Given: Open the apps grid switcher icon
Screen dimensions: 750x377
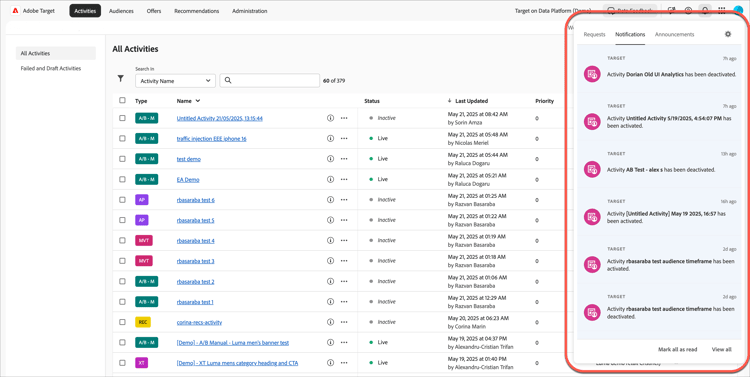Looking at the screenshot, I should [x=721, y=11].
